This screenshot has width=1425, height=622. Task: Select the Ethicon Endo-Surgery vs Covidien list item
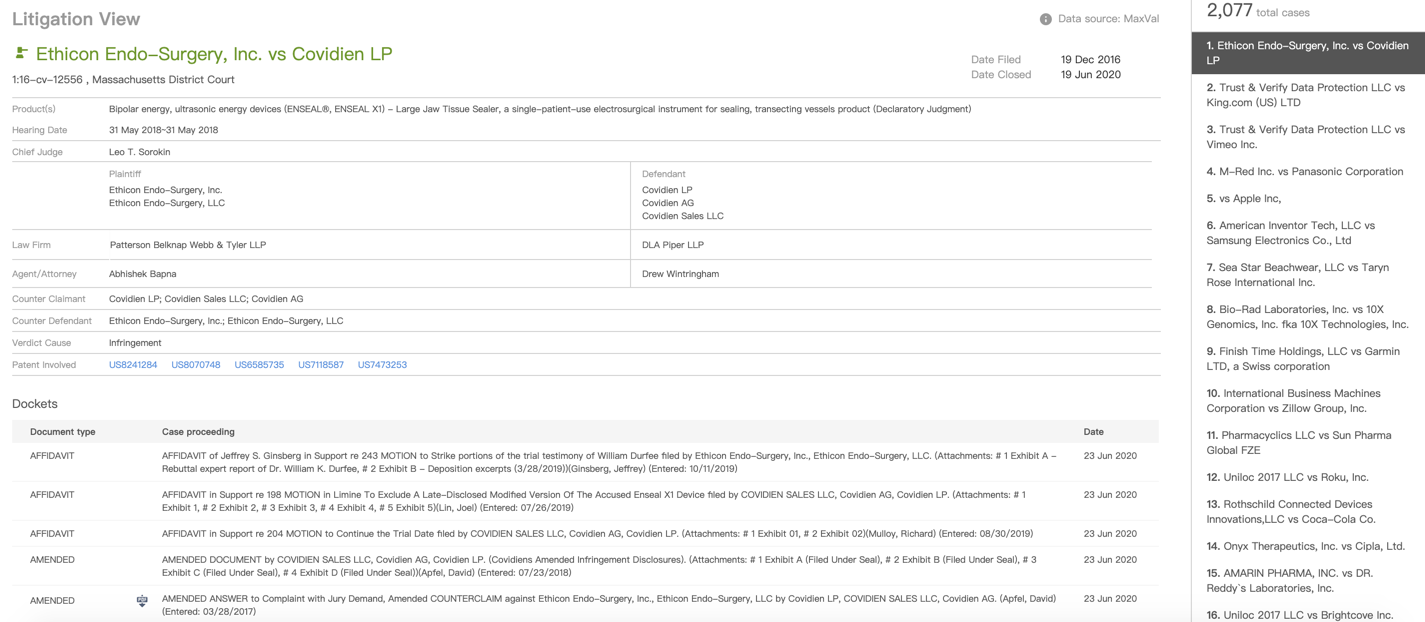click(1307, 53)
